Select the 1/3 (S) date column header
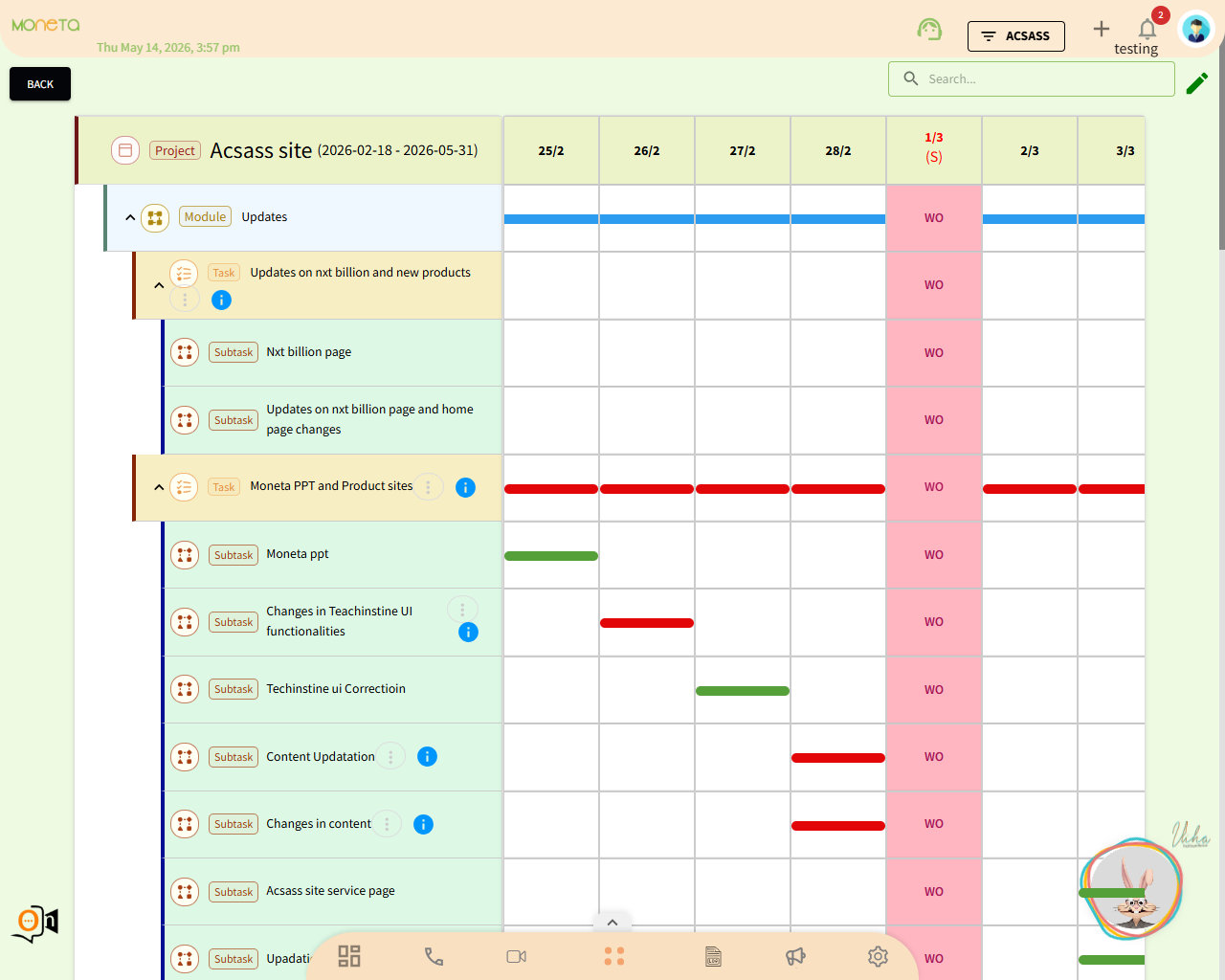The height and width of the screenshot is (980, 1225). (x=934, y=150)
